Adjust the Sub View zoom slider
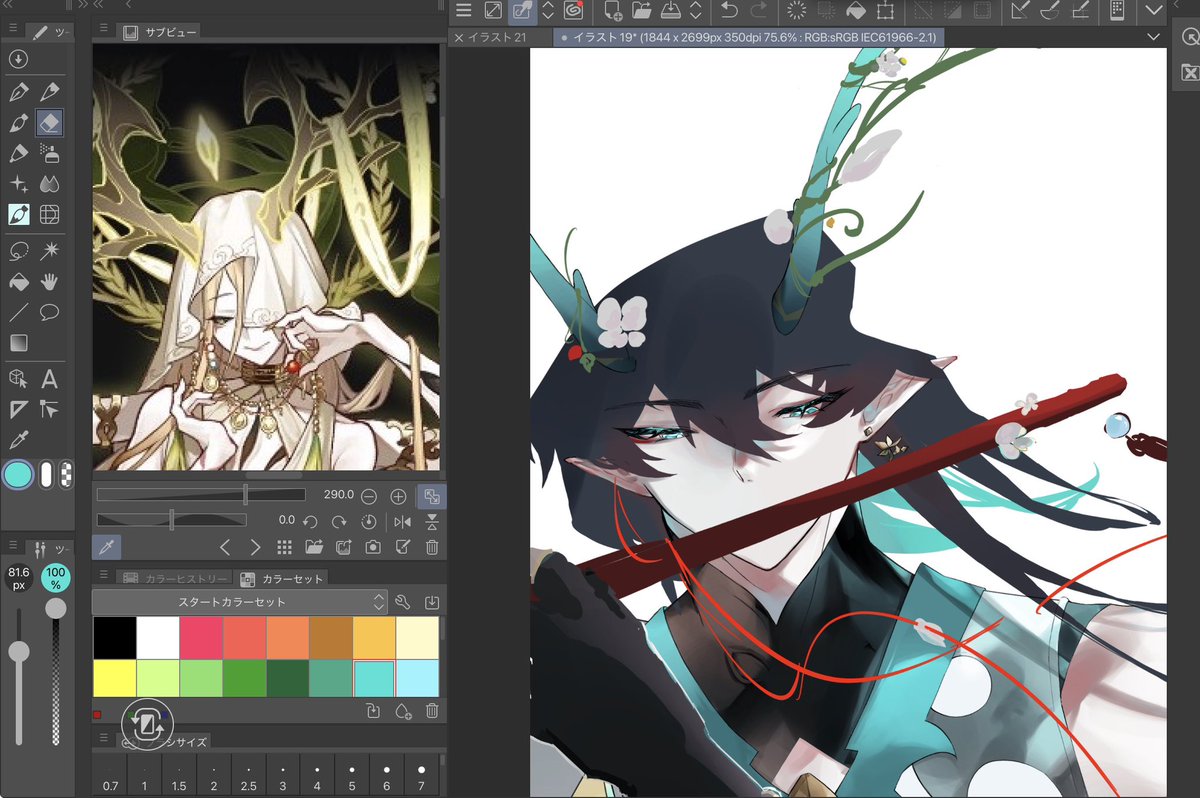1200x798 pixels. 201,495
